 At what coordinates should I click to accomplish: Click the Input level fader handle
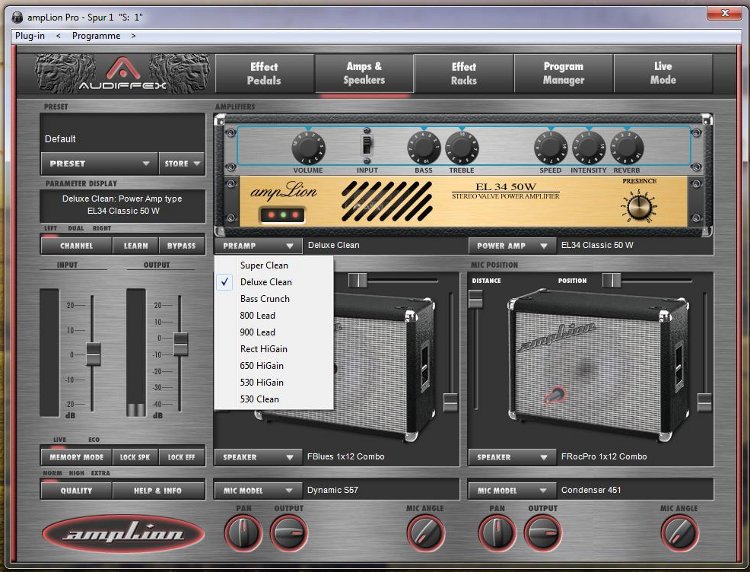coord(93,354)
